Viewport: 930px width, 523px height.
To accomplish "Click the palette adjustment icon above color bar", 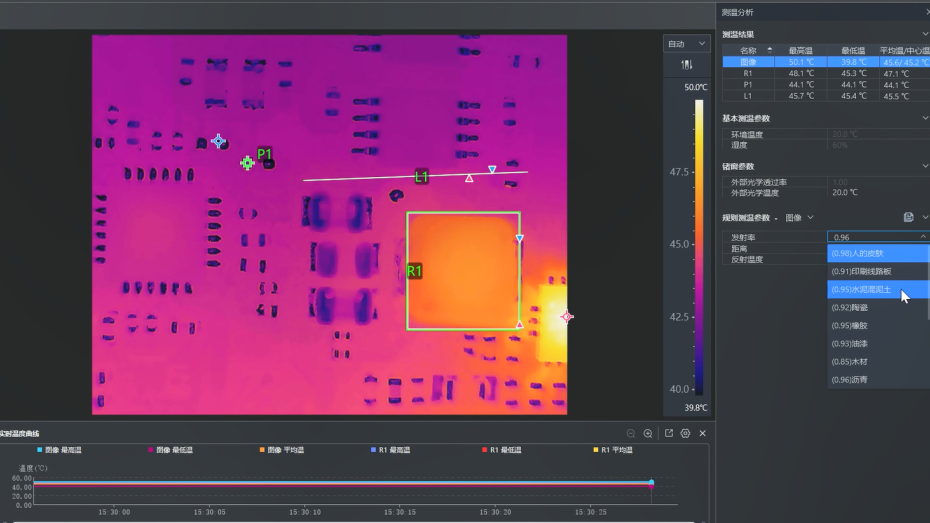I will click(686, 65).
